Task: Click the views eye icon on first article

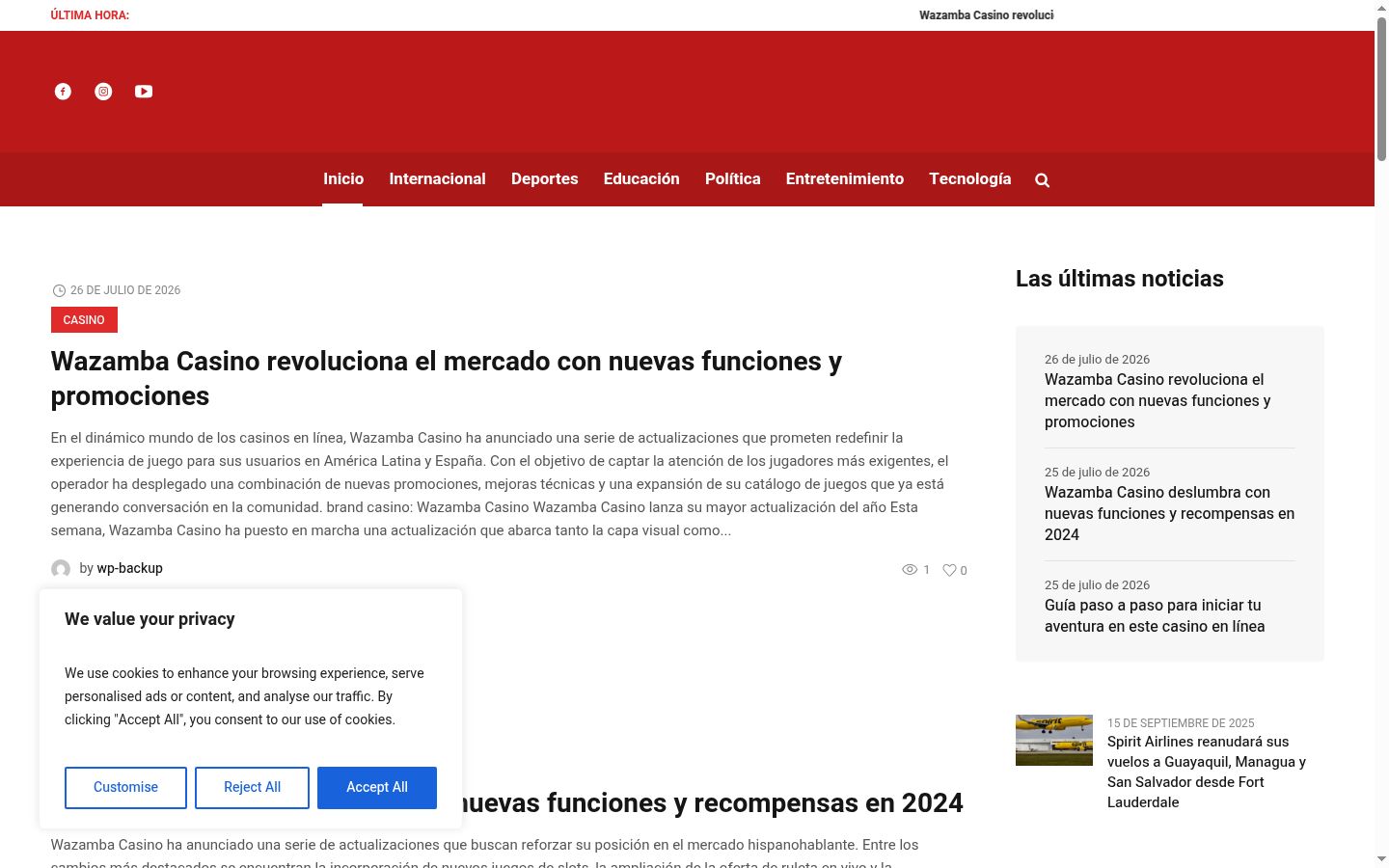Action: click(910, 570)
